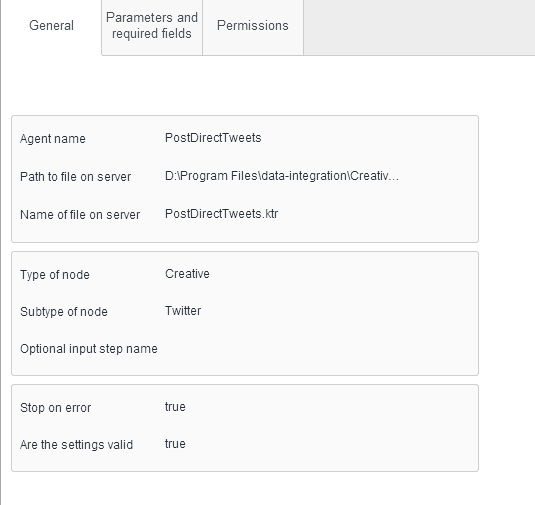Click the empty optional input step value
Screen dimensions: 535x505
click(x=317, y=349)
